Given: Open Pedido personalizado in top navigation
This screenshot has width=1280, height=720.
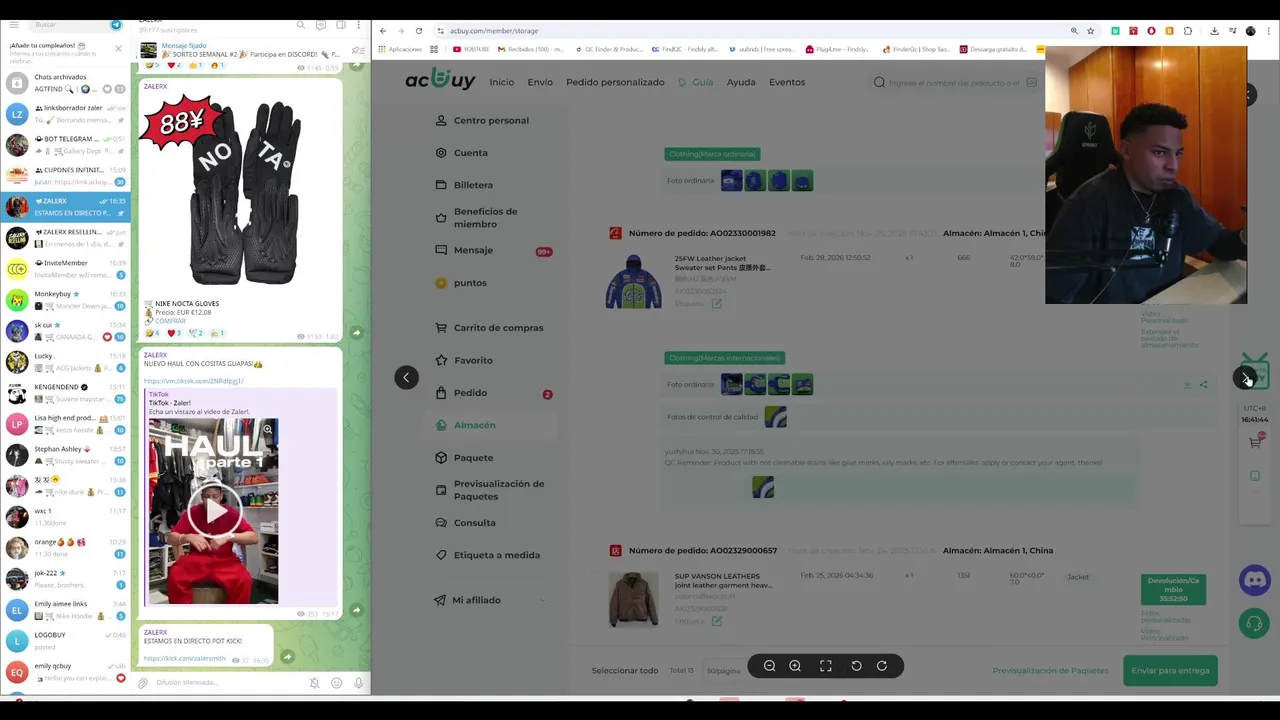Looking at the screenshot, I should (615, 82).
